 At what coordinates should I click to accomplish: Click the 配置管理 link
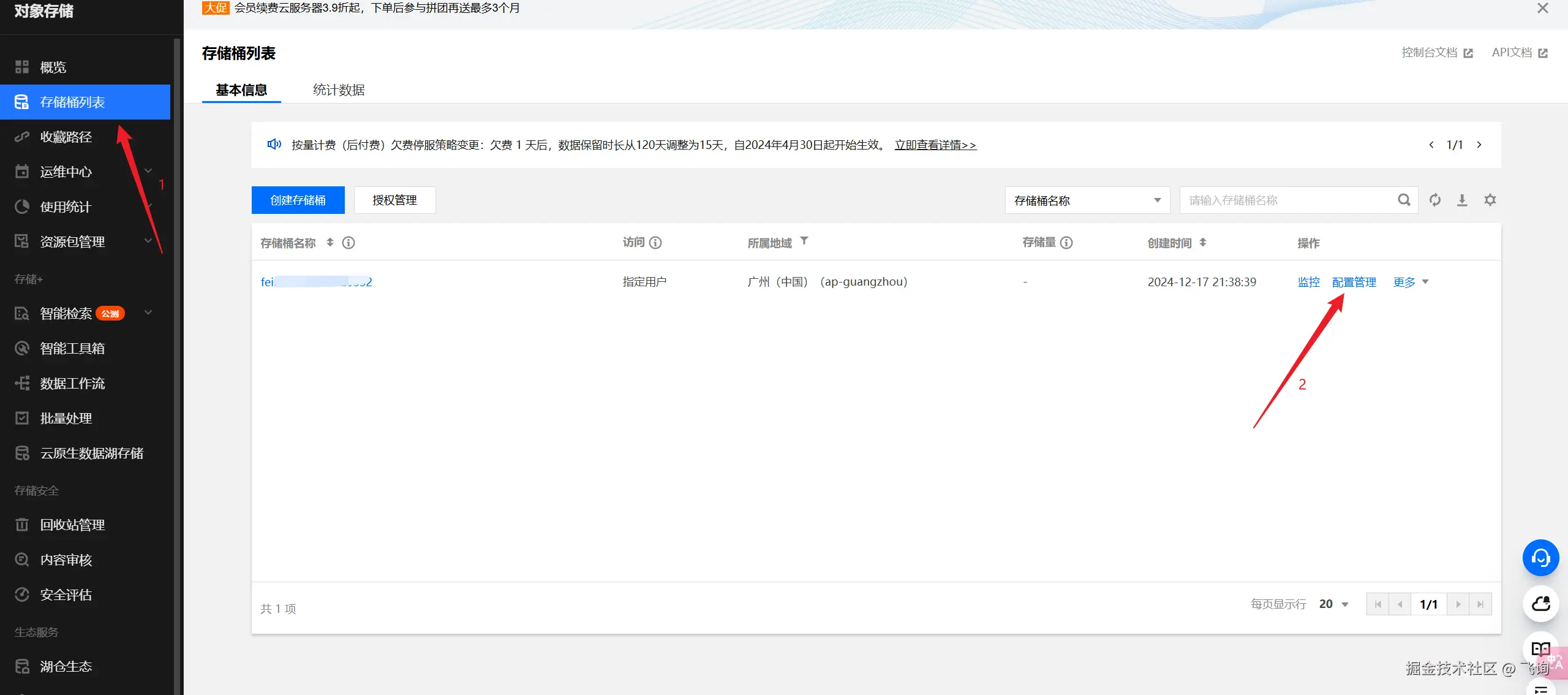coord(1354,282)
